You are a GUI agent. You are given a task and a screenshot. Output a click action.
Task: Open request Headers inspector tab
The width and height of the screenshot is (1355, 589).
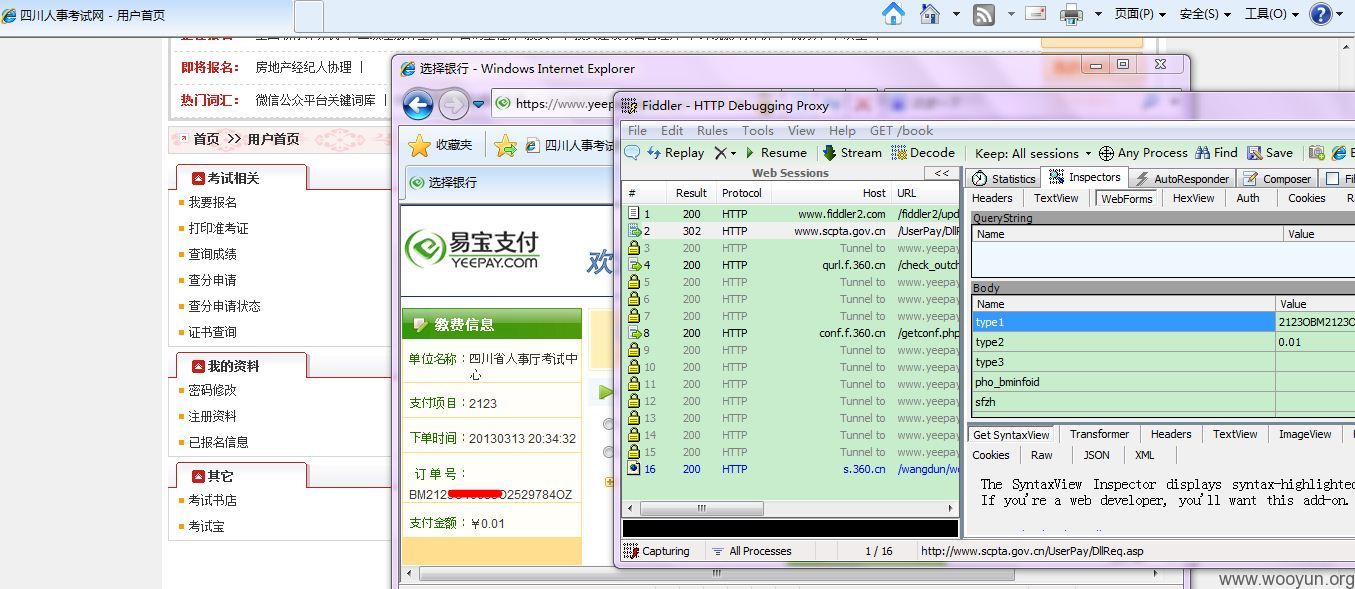point(992,198)
